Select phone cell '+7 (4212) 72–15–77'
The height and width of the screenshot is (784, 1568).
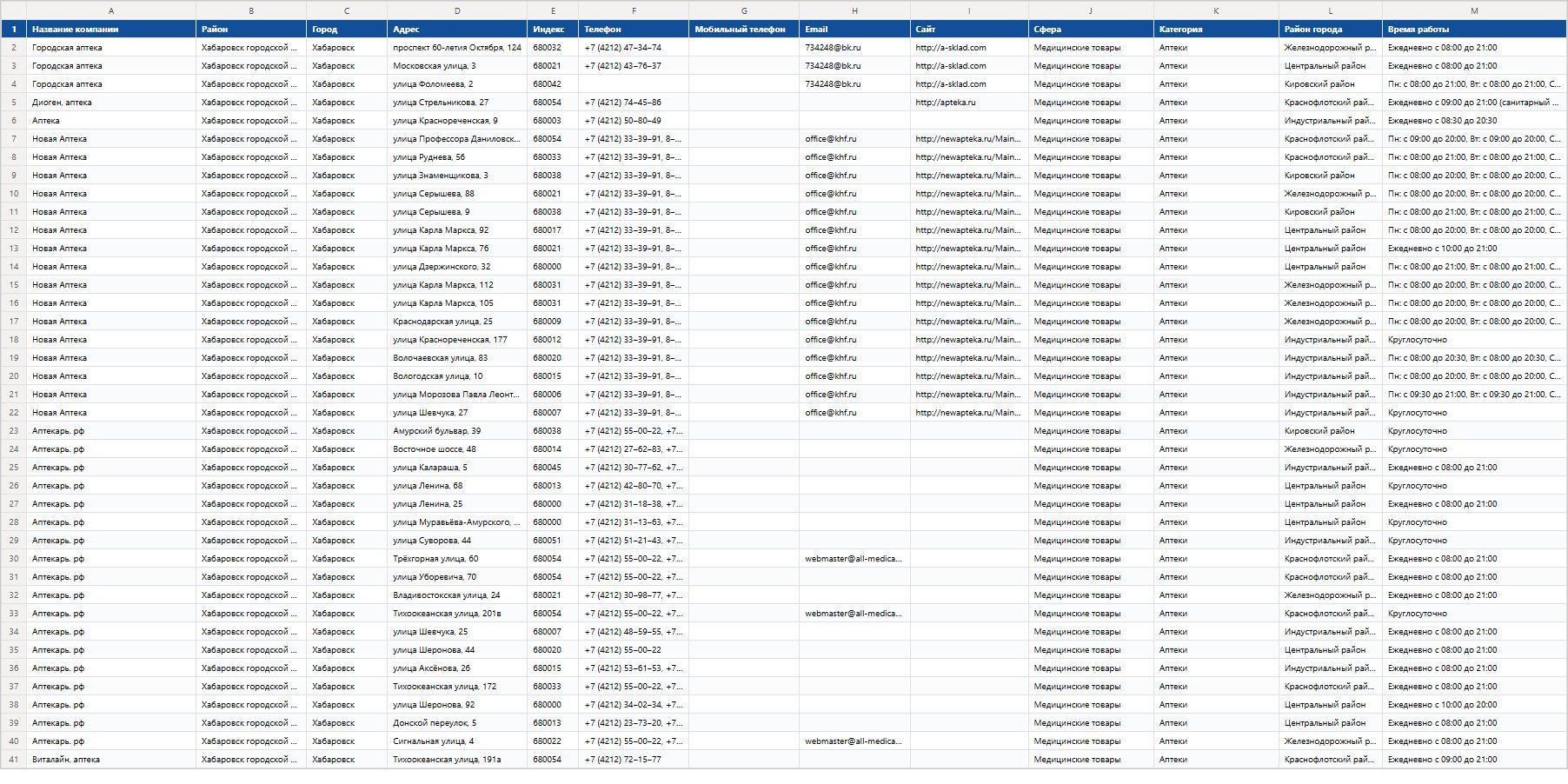634,760
